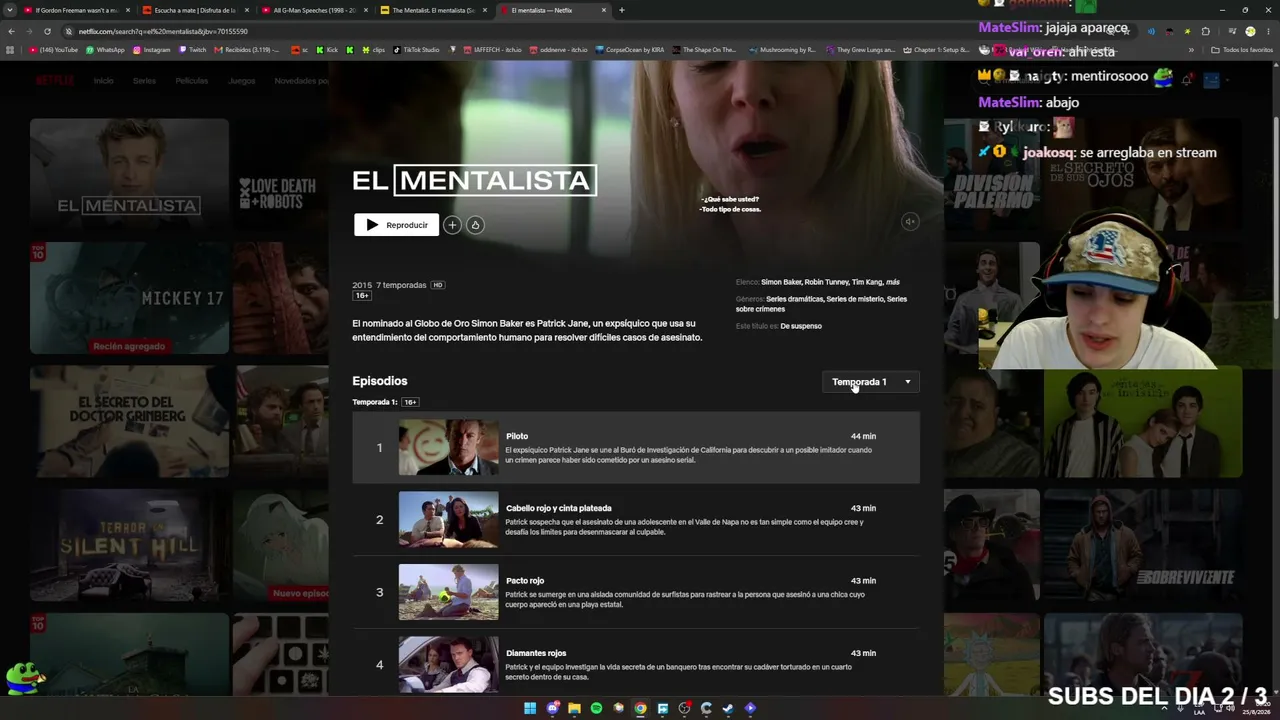Open File Explorer from the taskbar

tap(574, 708)
